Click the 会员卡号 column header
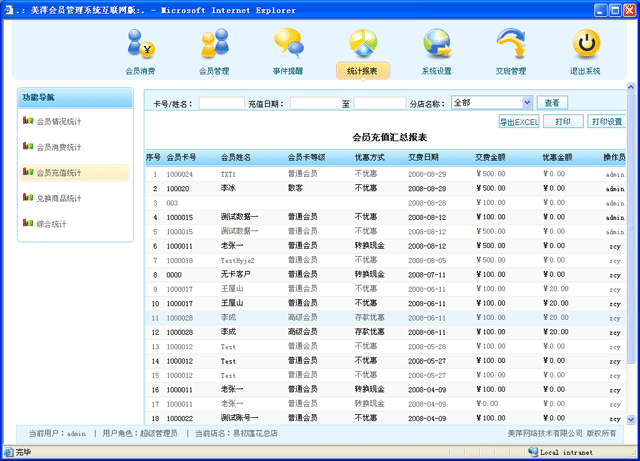Image resolution: width=640 pixels, height=461 pixels. click(x=181, y=157)
